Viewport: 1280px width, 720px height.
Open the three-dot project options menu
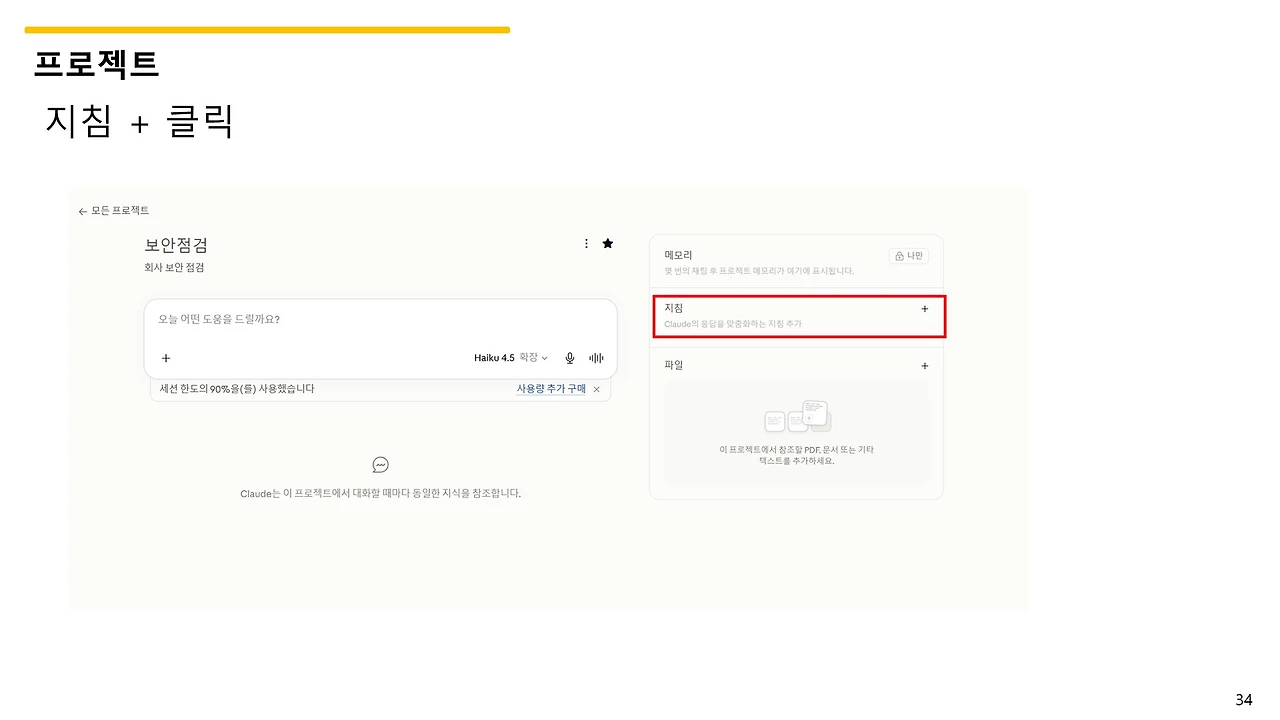[x=586, y=243]
